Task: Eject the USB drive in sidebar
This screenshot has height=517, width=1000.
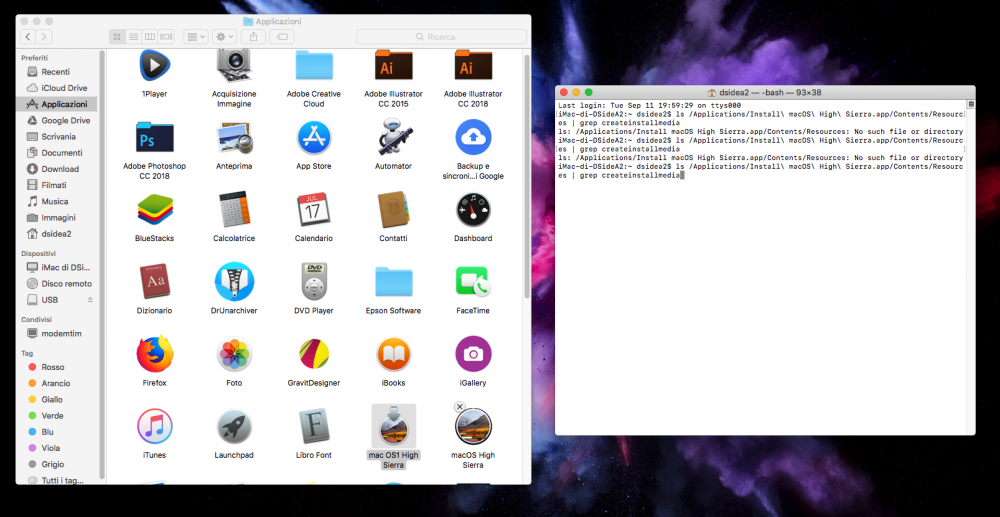Action: pos(90,300)
